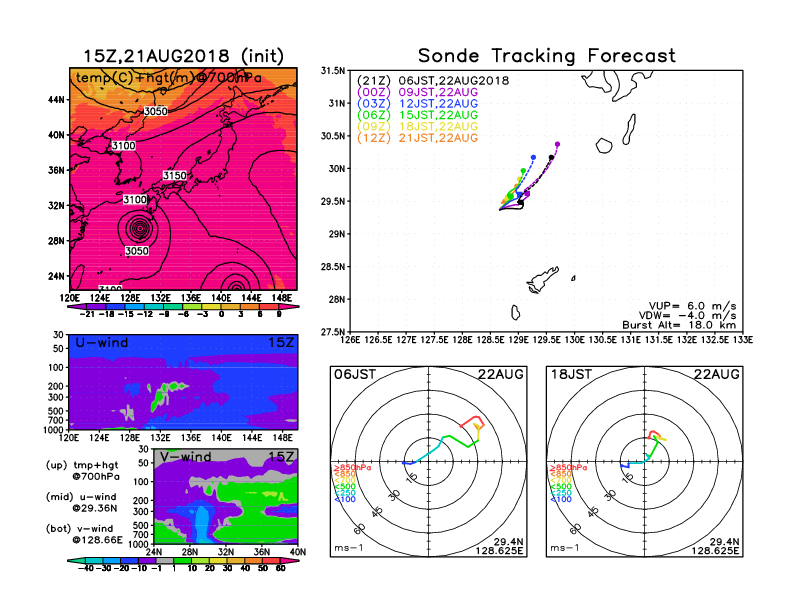The image size is (792, 612).
Task: Click '29.4N' in the 18JST hodograph
Action: [x=724, y=542]
